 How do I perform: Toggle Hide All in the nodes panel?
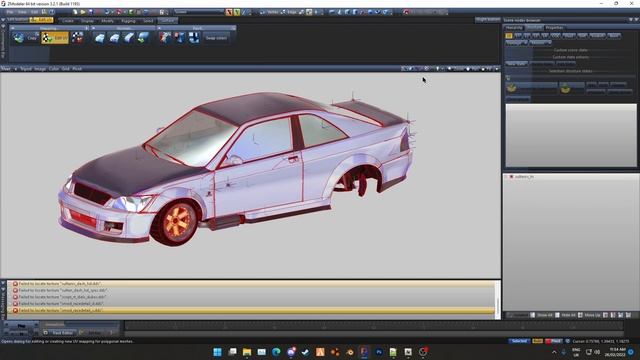[565, 315]
